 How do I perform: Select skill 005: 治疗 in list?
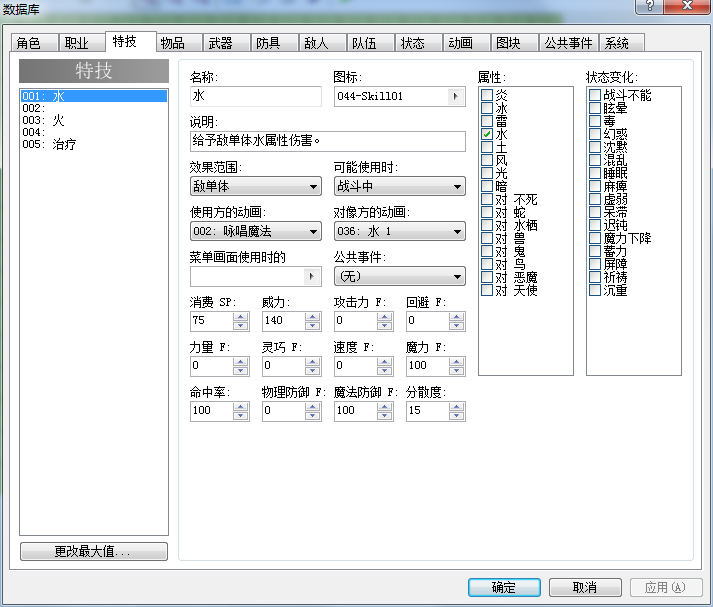pyautogui.click(x=94, y=145)
